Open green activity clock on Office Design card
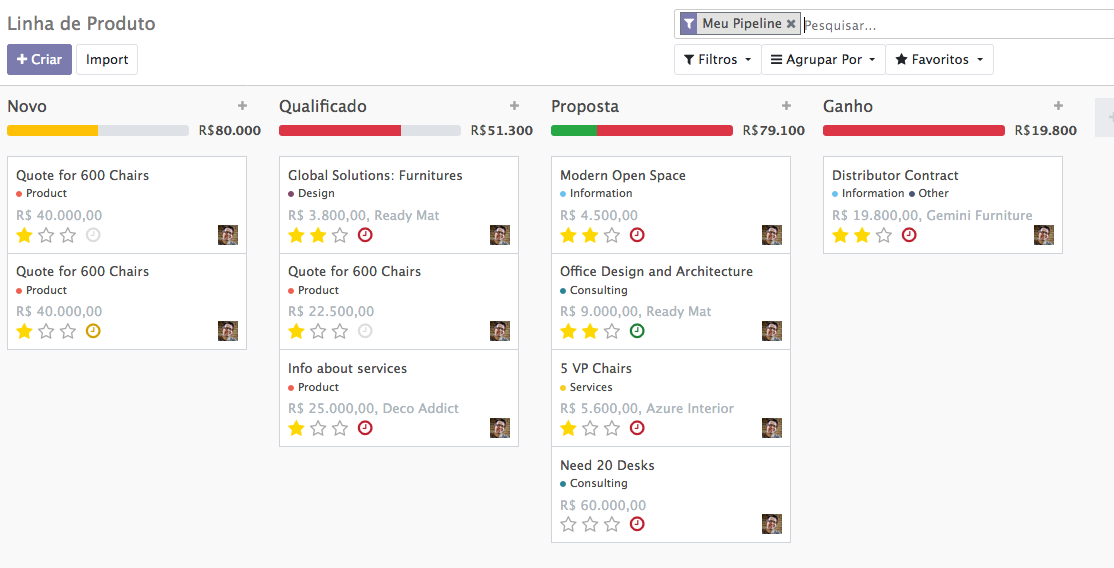 [637, 331]
